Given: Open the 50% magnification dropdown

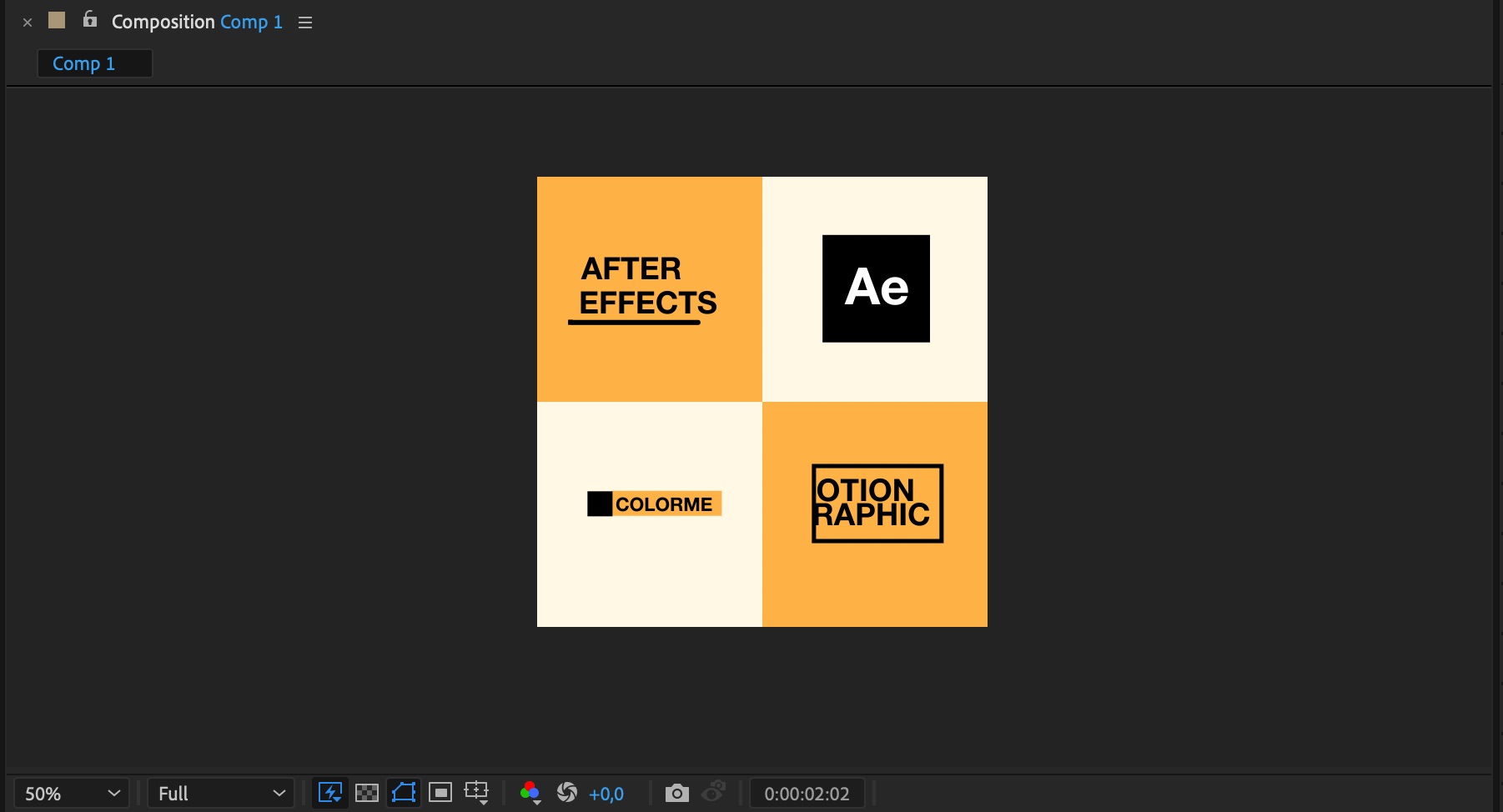Looking at the screenshot, I should click(72, 793).
